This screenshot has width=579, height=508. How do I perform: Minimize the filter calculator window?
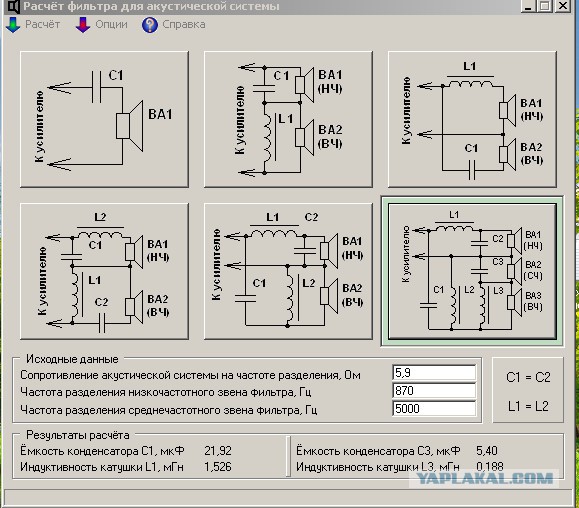coord(528,6)
